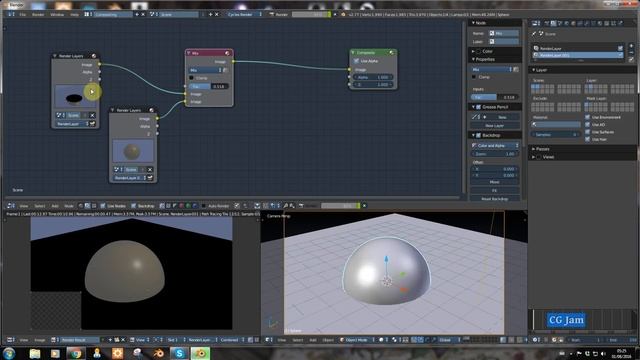Click the second Render Layers node sphere preview
The image size is (640, 360).
click(133, 151)
